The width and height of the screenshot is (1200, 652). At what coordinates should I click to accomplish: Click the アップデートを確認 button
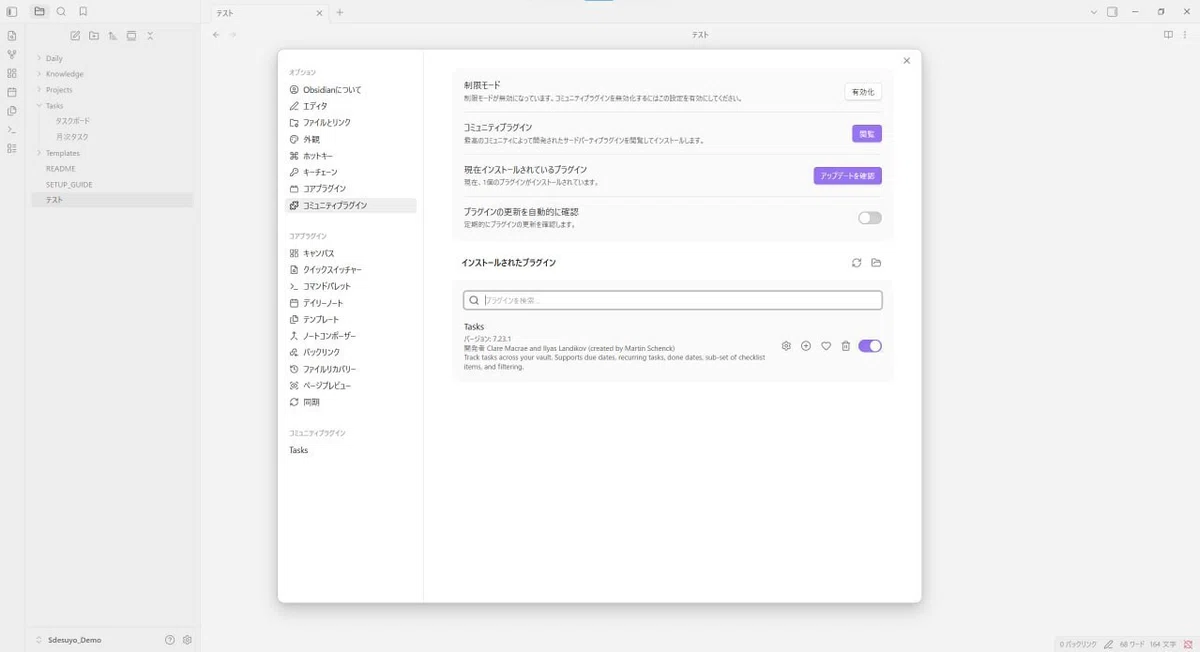[847, 176]
